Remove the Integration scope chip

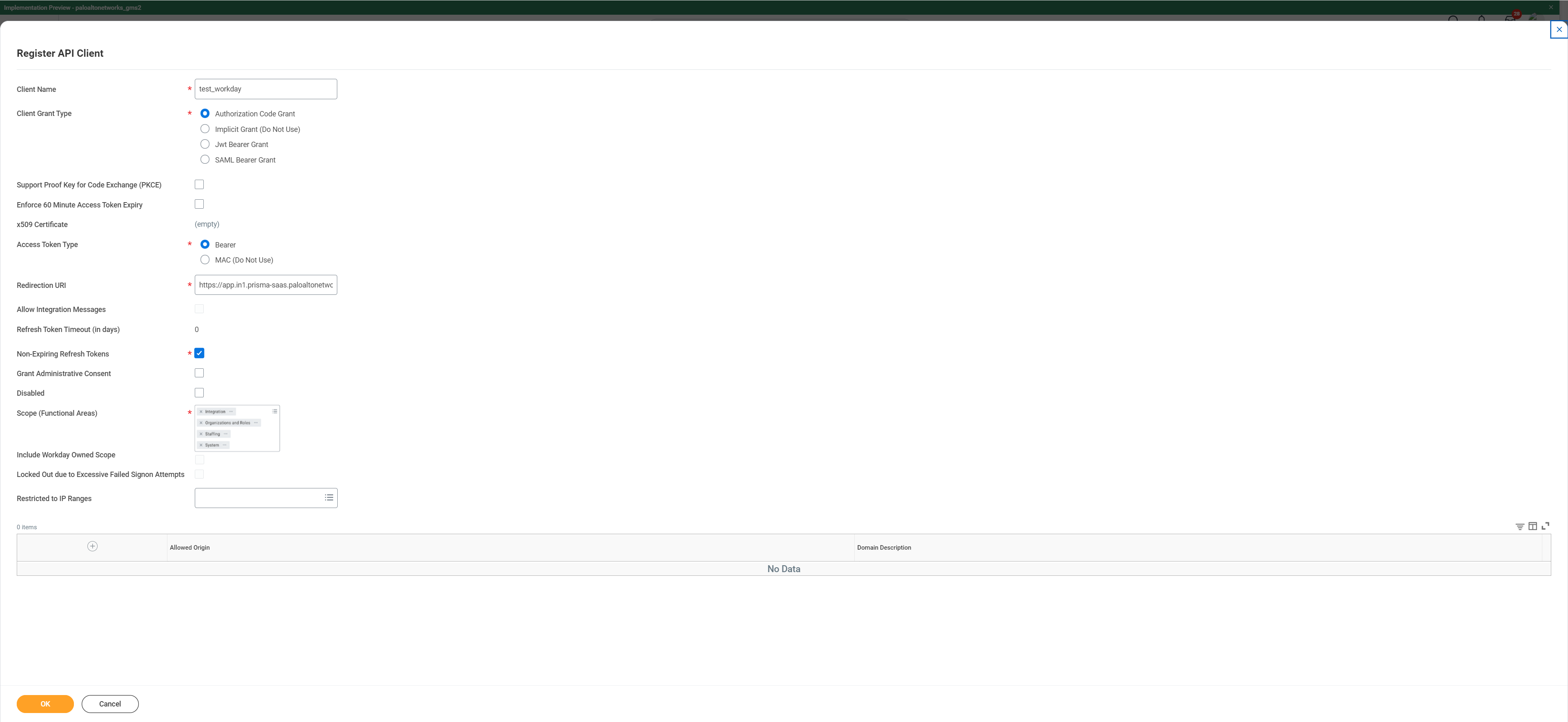[201, 412]
